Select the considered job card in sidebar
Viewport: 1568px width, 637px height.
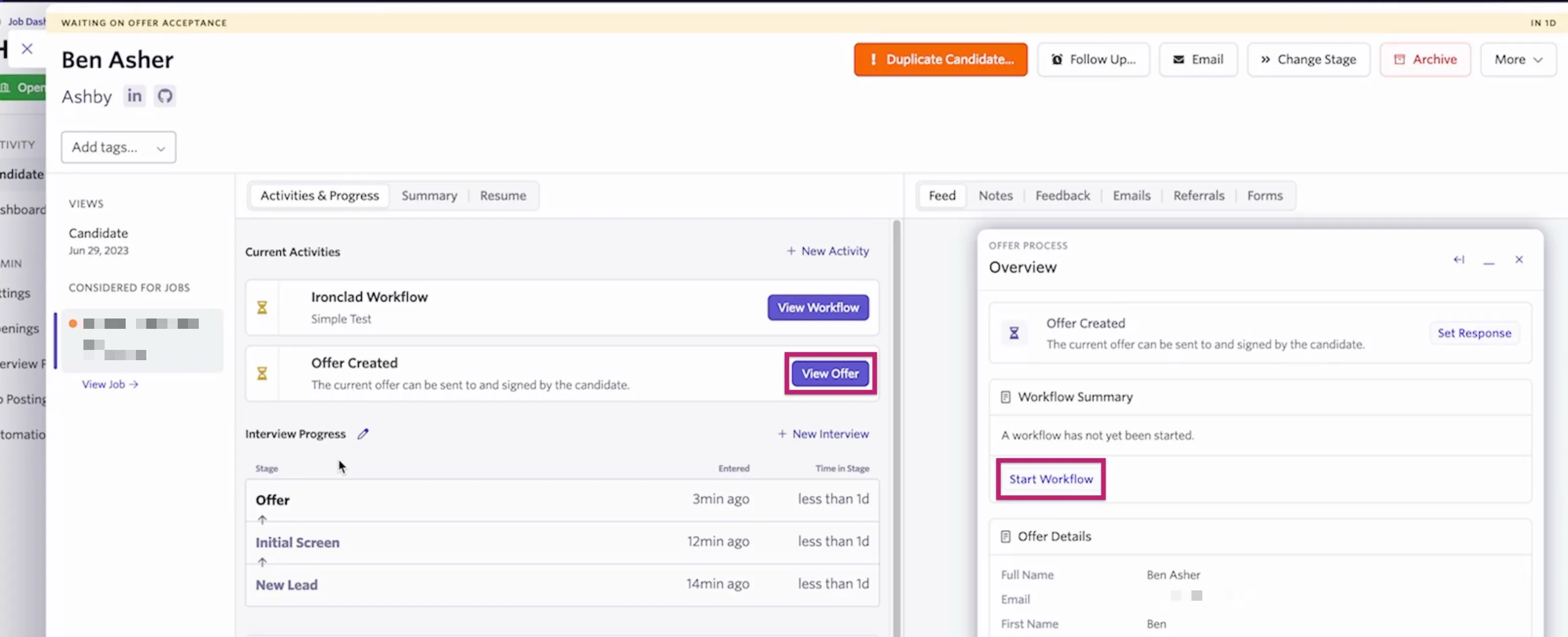pos(142,340)
